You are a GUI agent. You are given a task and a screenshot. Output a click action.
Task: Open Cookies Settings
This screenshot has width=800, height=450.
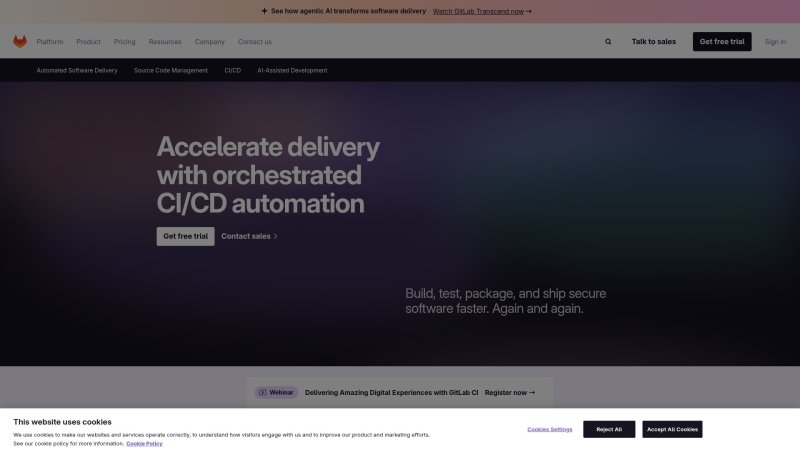549,429
